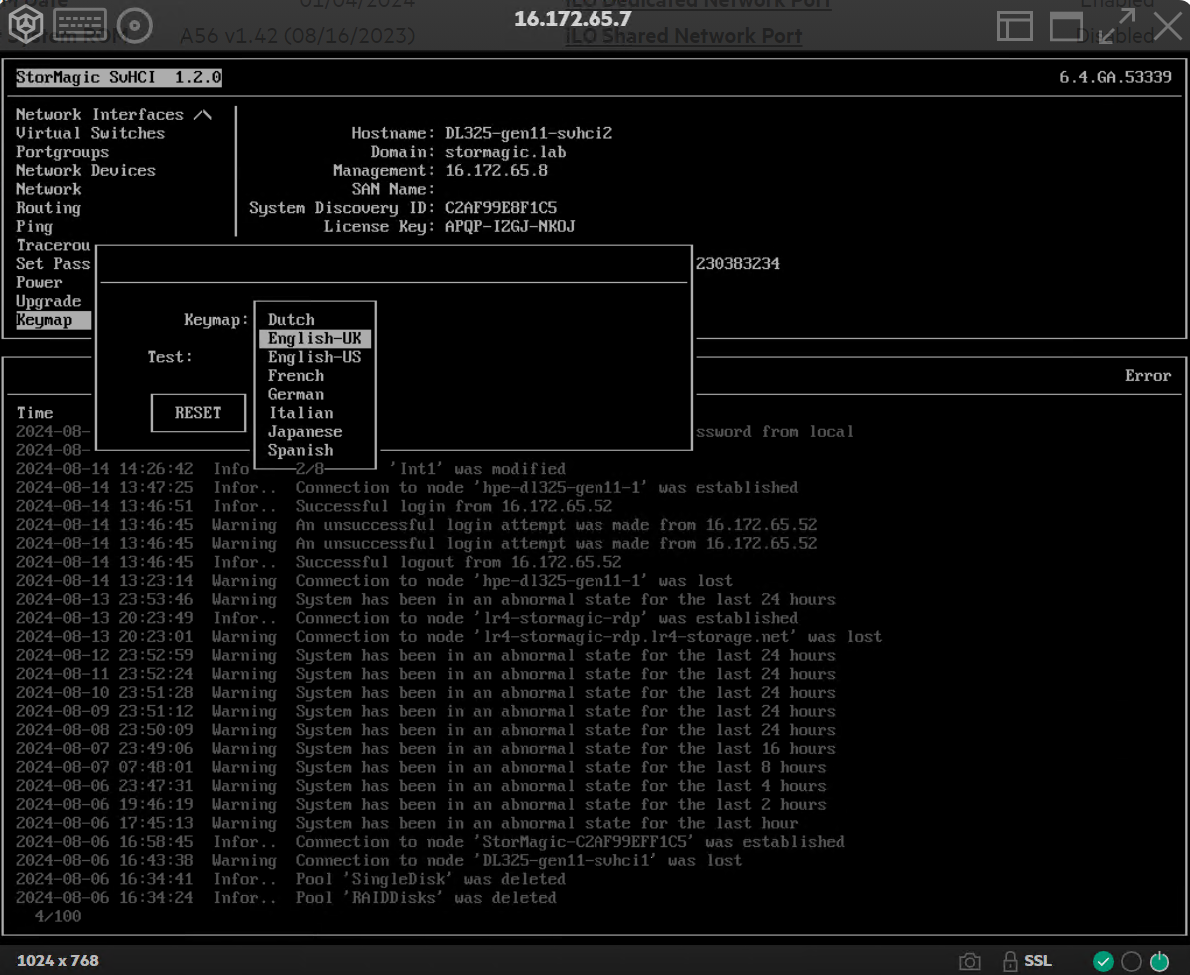Select the Traceroute menu entry

[x=53, y=245]
